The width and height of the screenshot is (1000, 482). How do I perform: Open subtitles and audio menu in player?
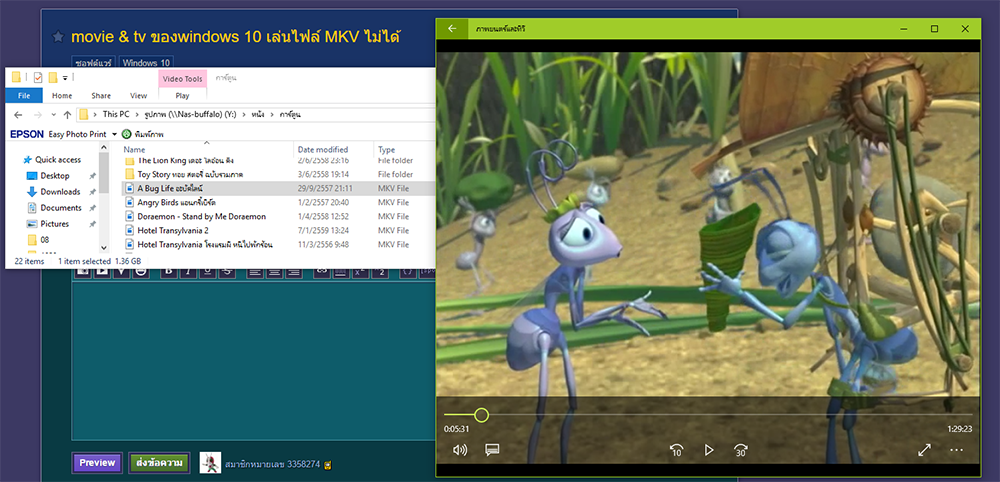[x=492, y=450]
